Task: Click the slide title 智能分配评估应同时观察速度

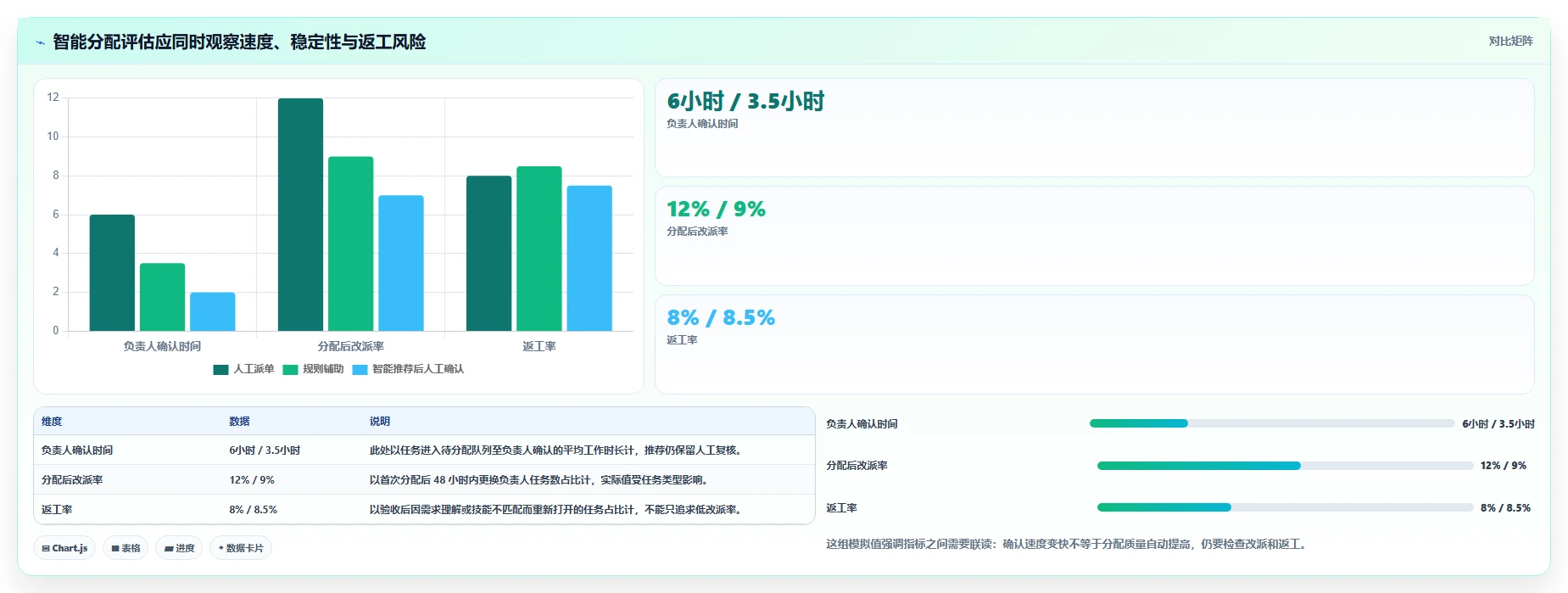Action: 239,42
